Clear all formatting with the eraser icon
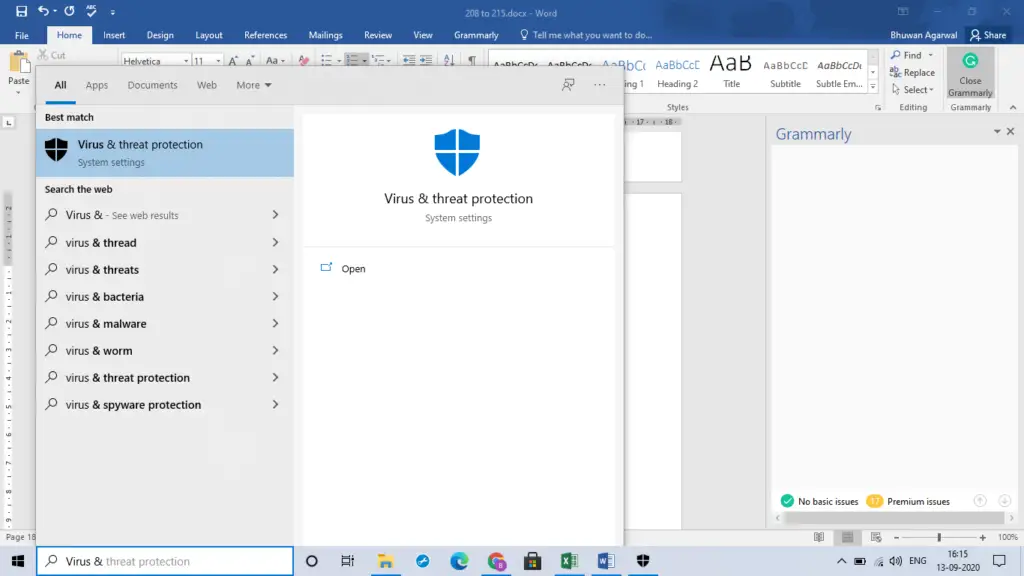1024x576 pixels. pos(304,61)
